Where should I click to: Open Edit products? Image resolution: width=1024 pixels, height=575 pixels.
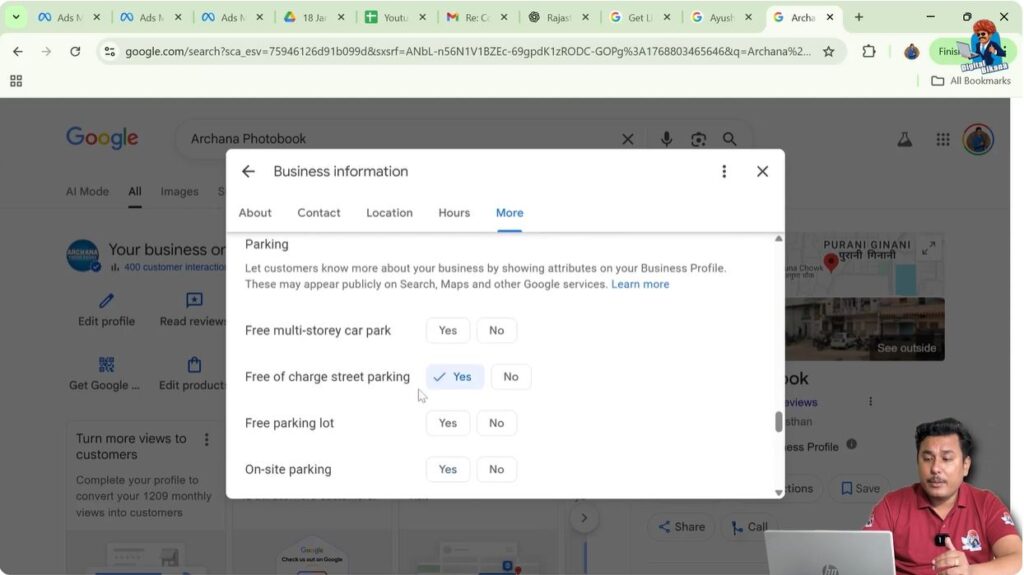coord(193,374)
